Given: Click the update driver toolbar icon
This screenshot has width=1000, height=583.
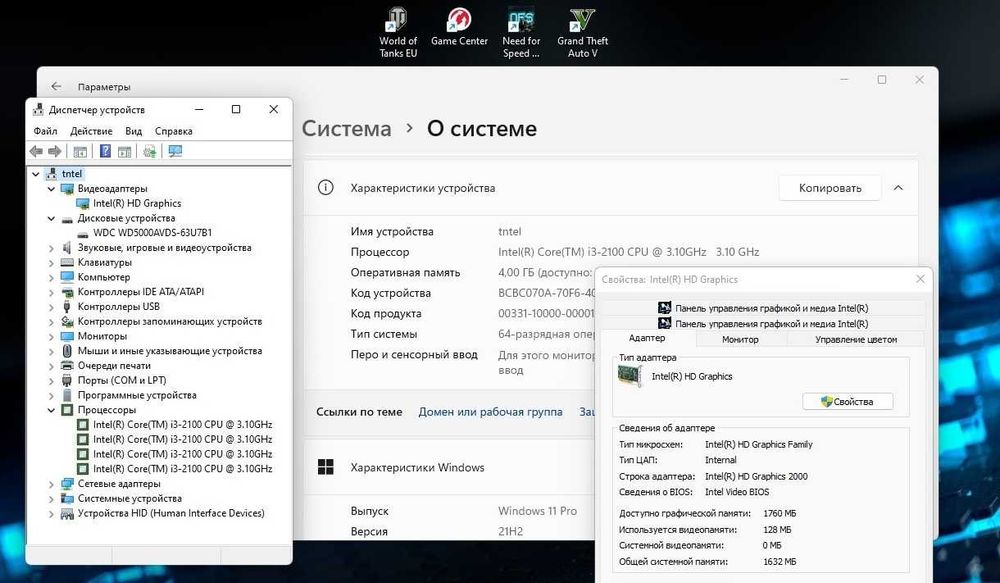Looking at the screenshot, I should [x=150, y=151].
